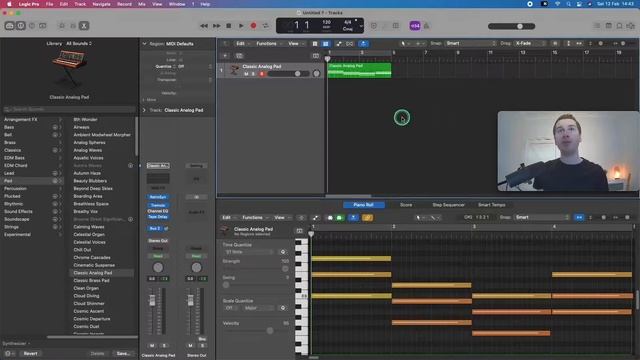Image resolution: width=640 pixels, height=360 pixels.
Task: Open the All Sounds library dropdown
Action: point(79,43)
